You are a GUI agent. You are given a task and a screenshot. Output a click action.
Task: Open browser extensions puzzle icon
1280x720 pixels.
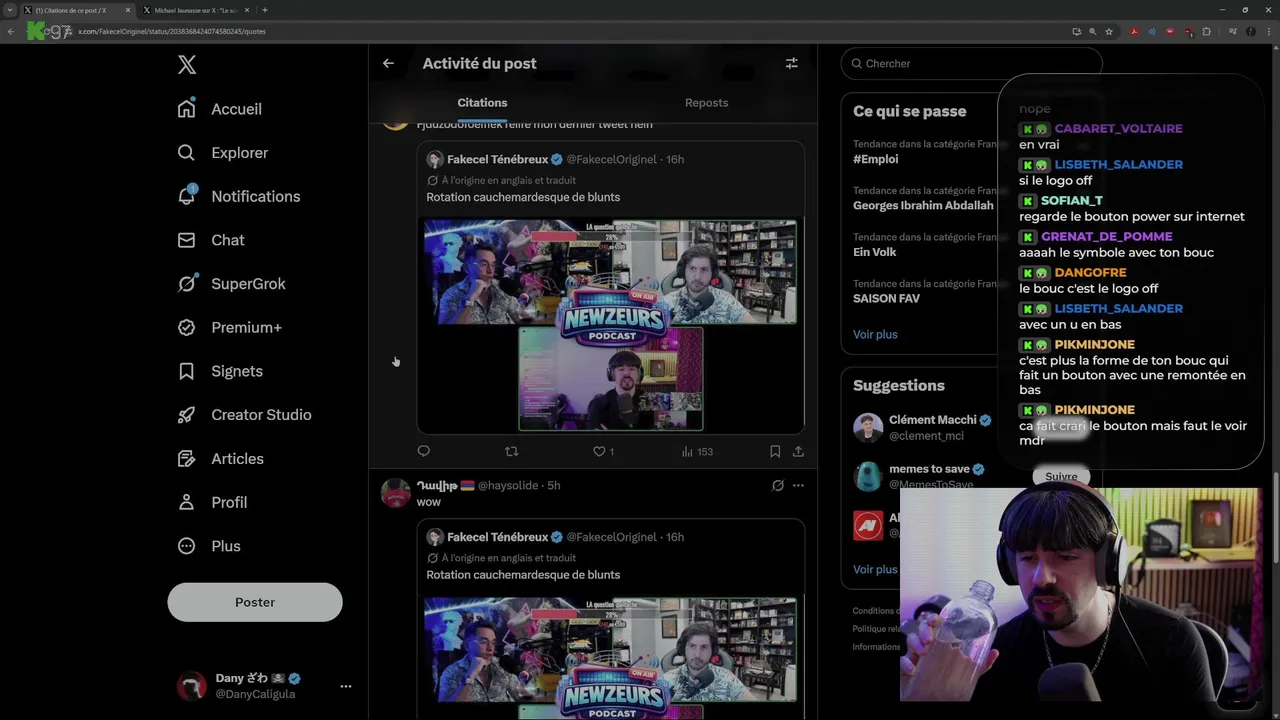pos(1206,31)
